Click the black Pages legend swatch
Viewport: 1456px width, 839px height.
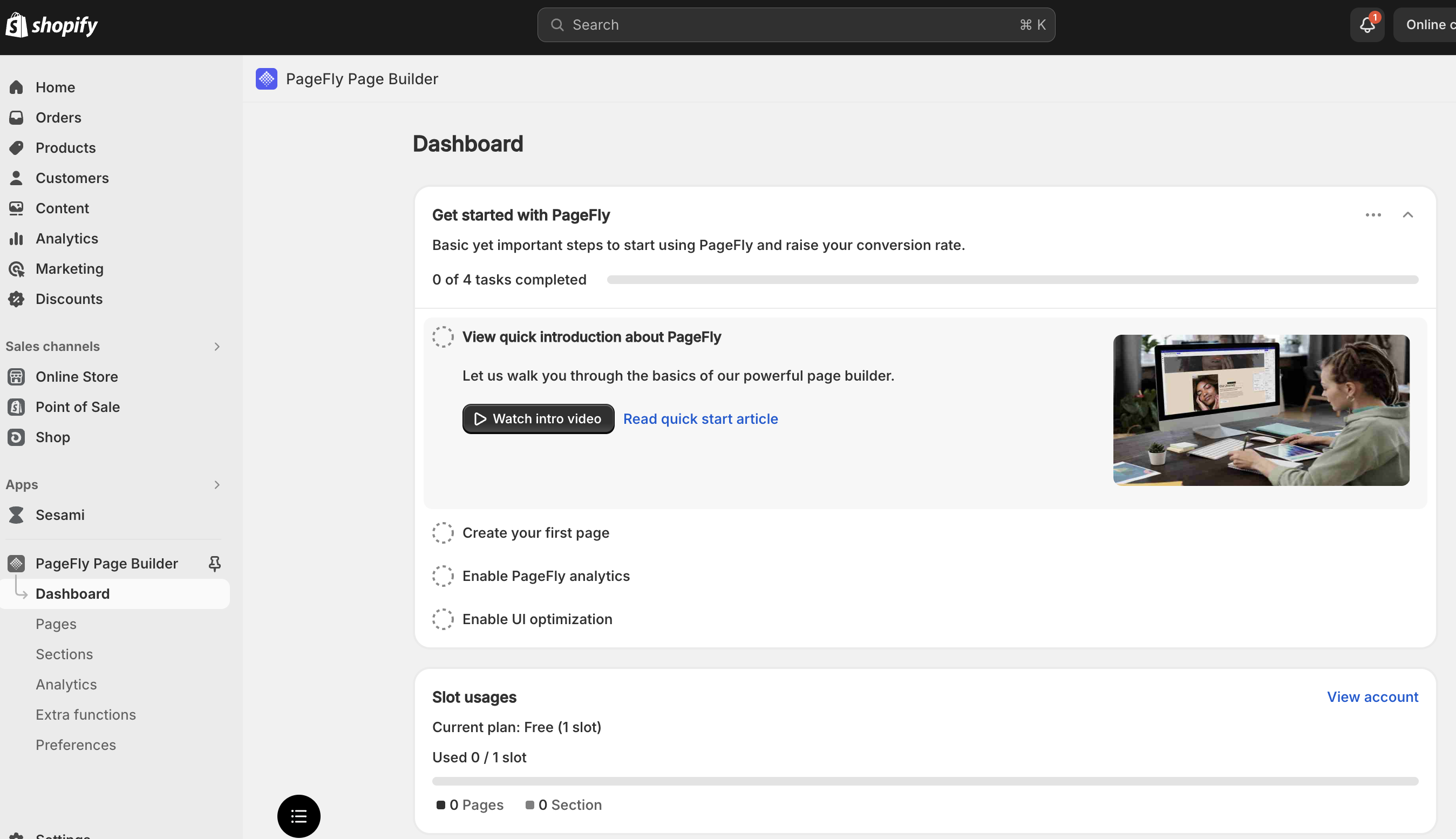[440, 805]
